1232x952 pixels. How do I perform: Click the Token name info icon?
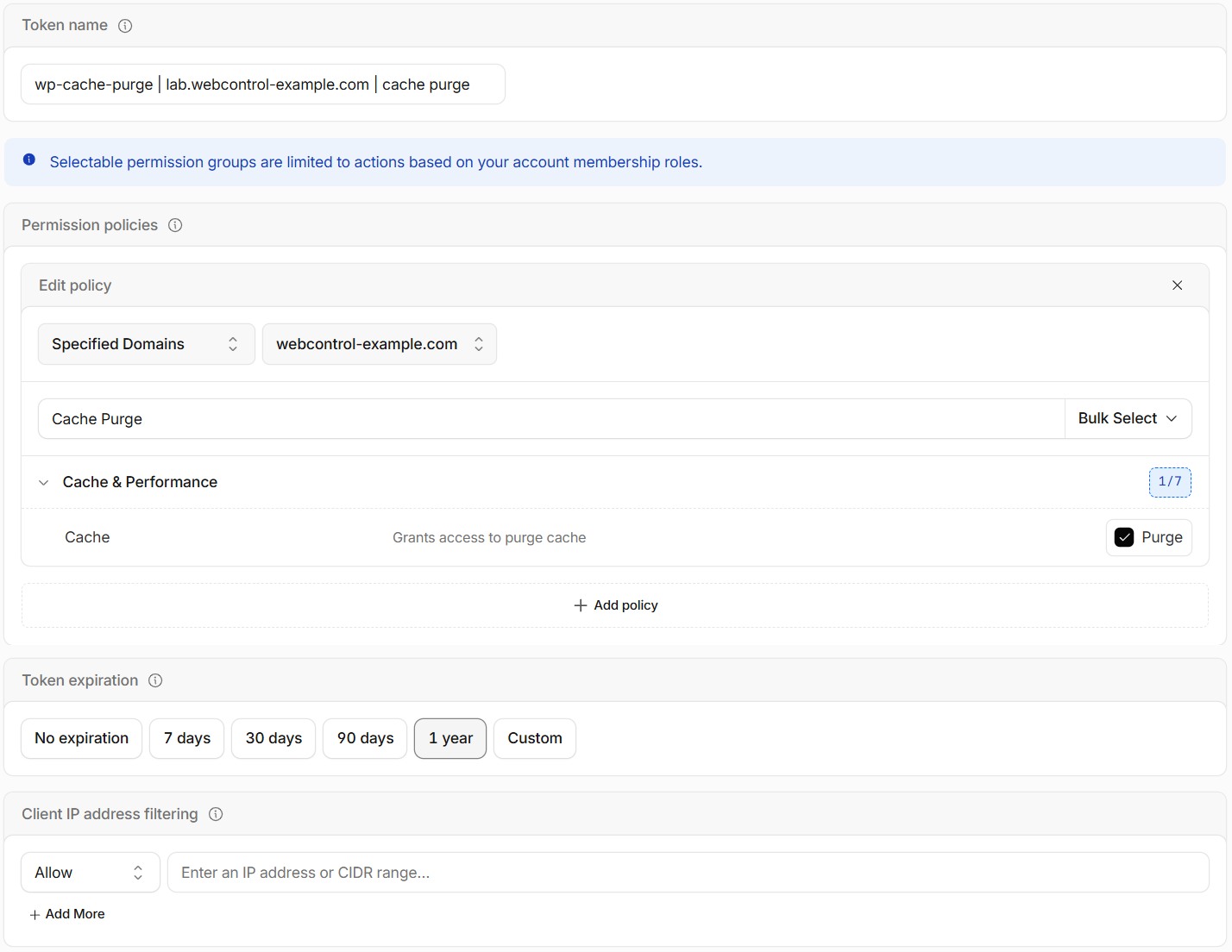[125, 26]
